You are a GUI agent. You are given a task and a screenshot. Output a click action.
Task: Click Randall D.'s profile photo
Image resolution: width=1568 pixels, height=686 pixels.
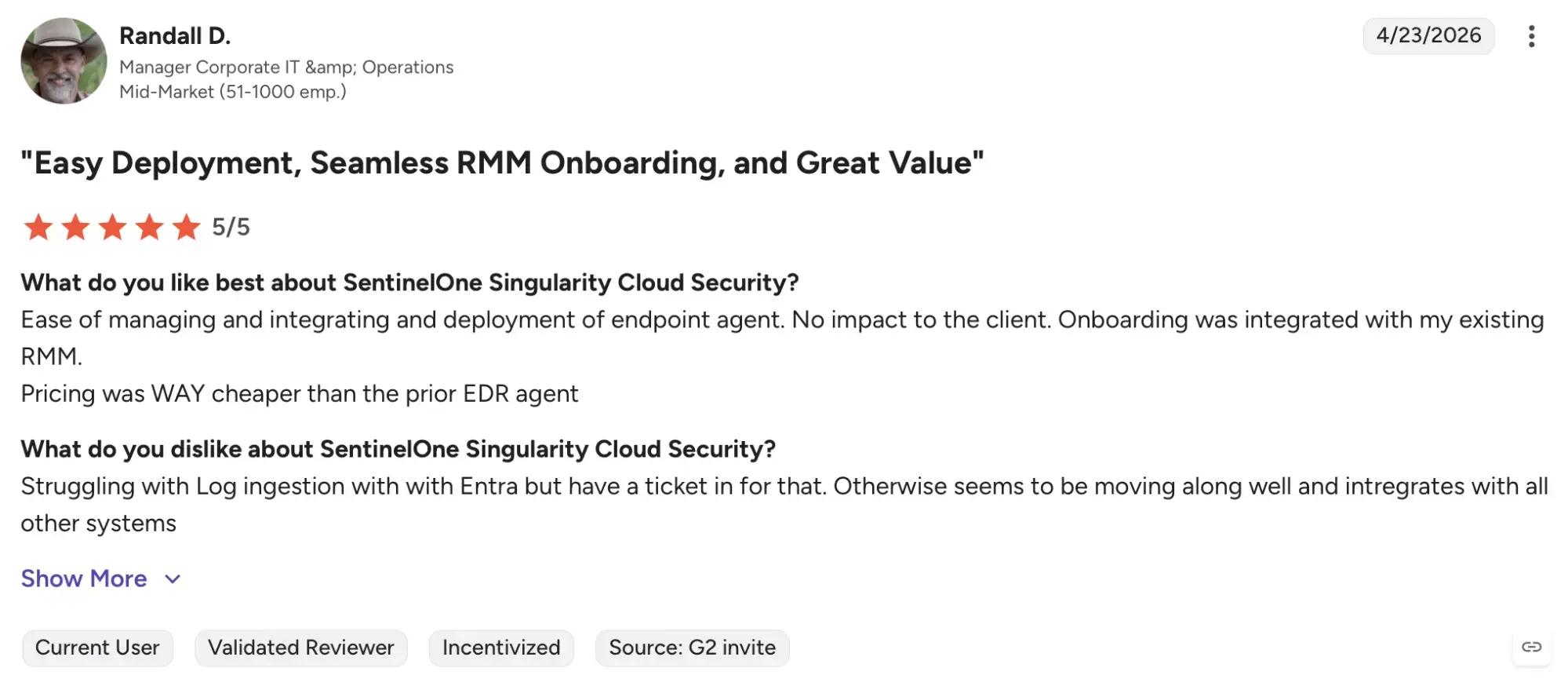[64, 60]
